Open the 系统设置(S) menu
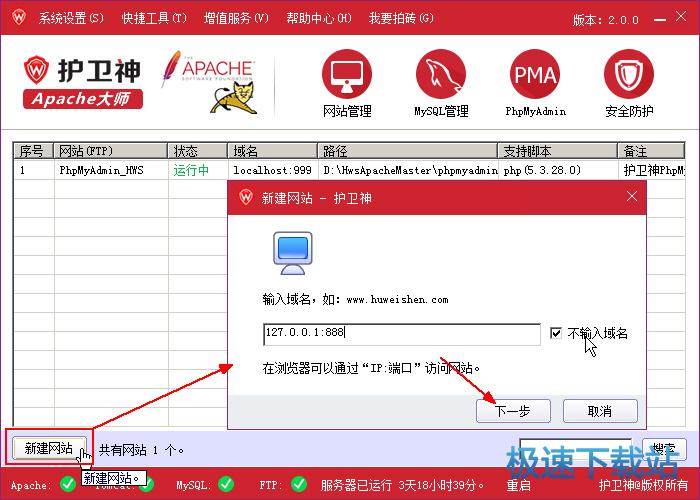Screen dimensions: 700x500 (x=71, y=18)
